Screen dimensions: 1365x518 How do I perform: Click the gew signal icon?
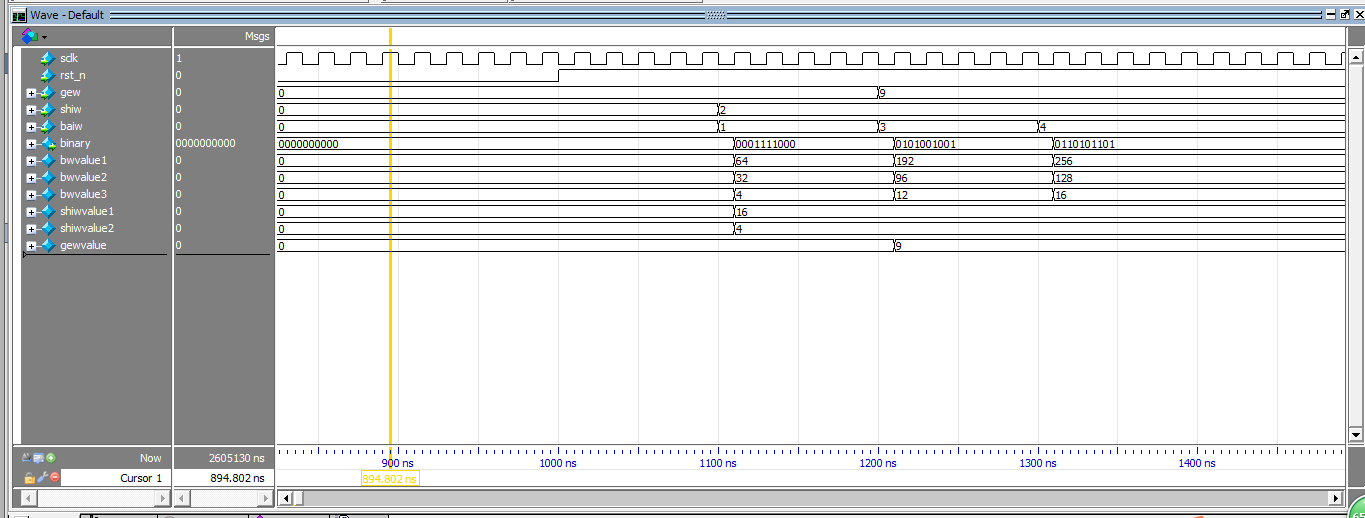click(48, 93)
